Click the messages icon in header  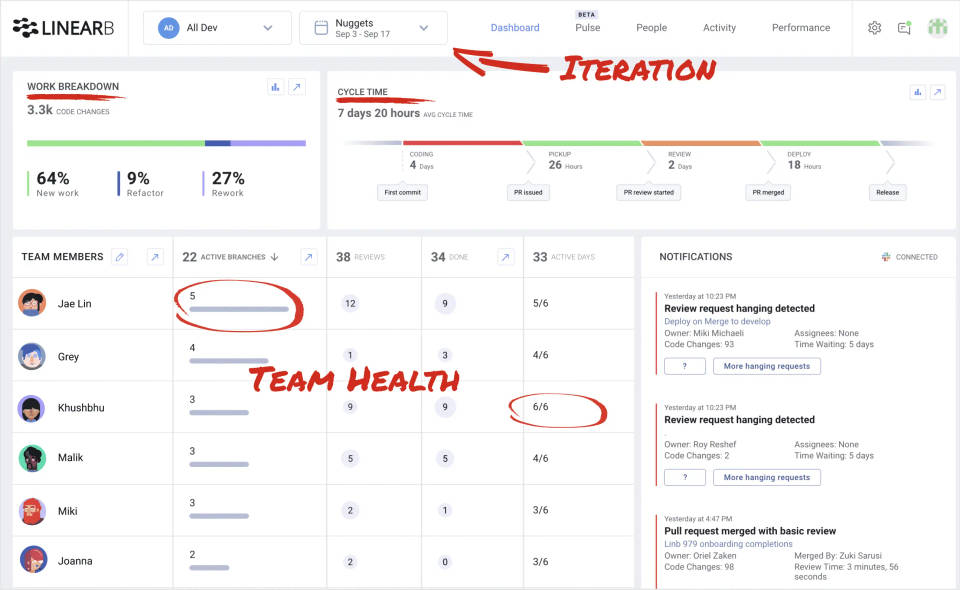point(904,28)
